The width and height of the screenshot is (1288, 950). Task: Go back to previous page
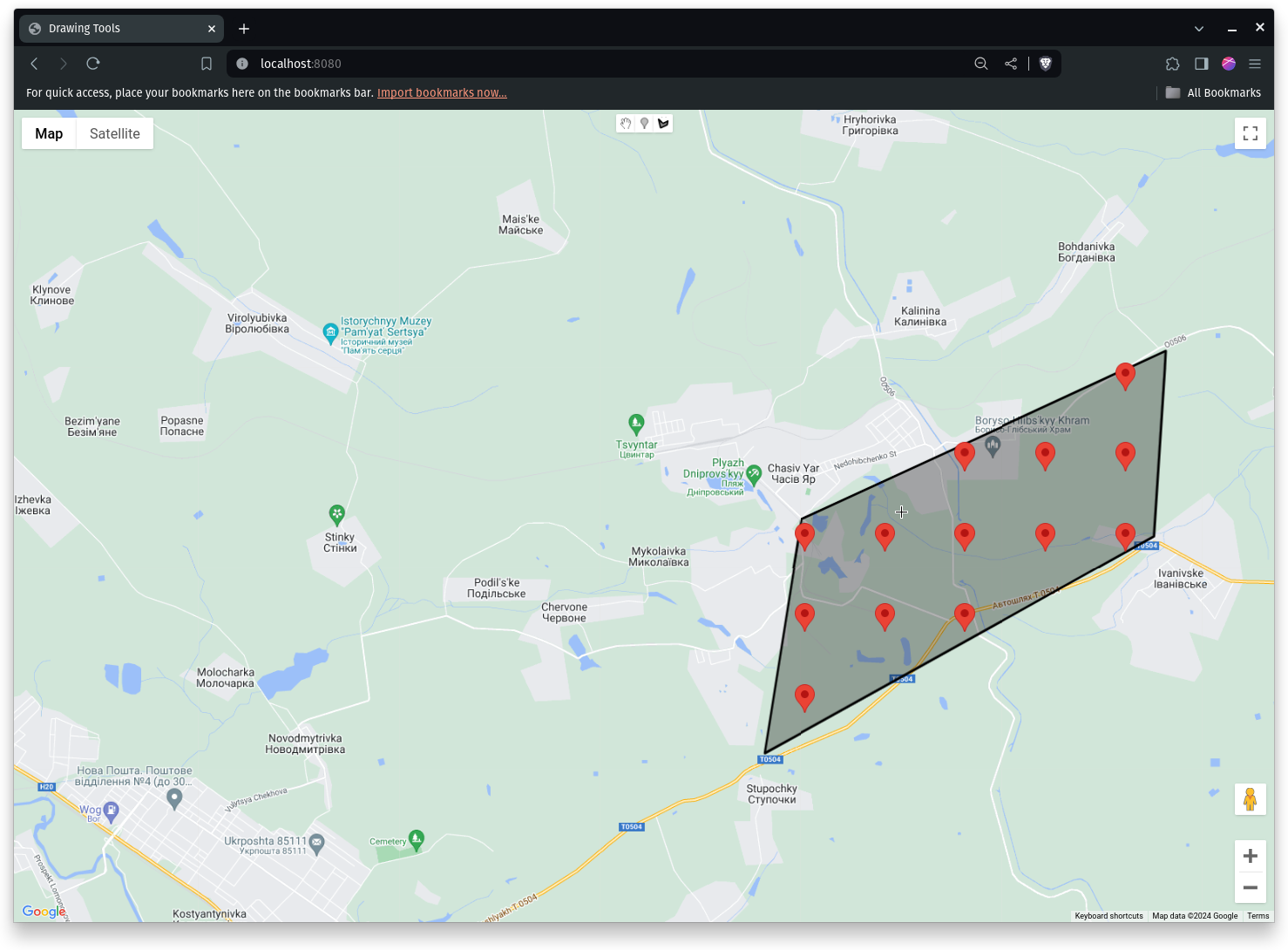35,64
